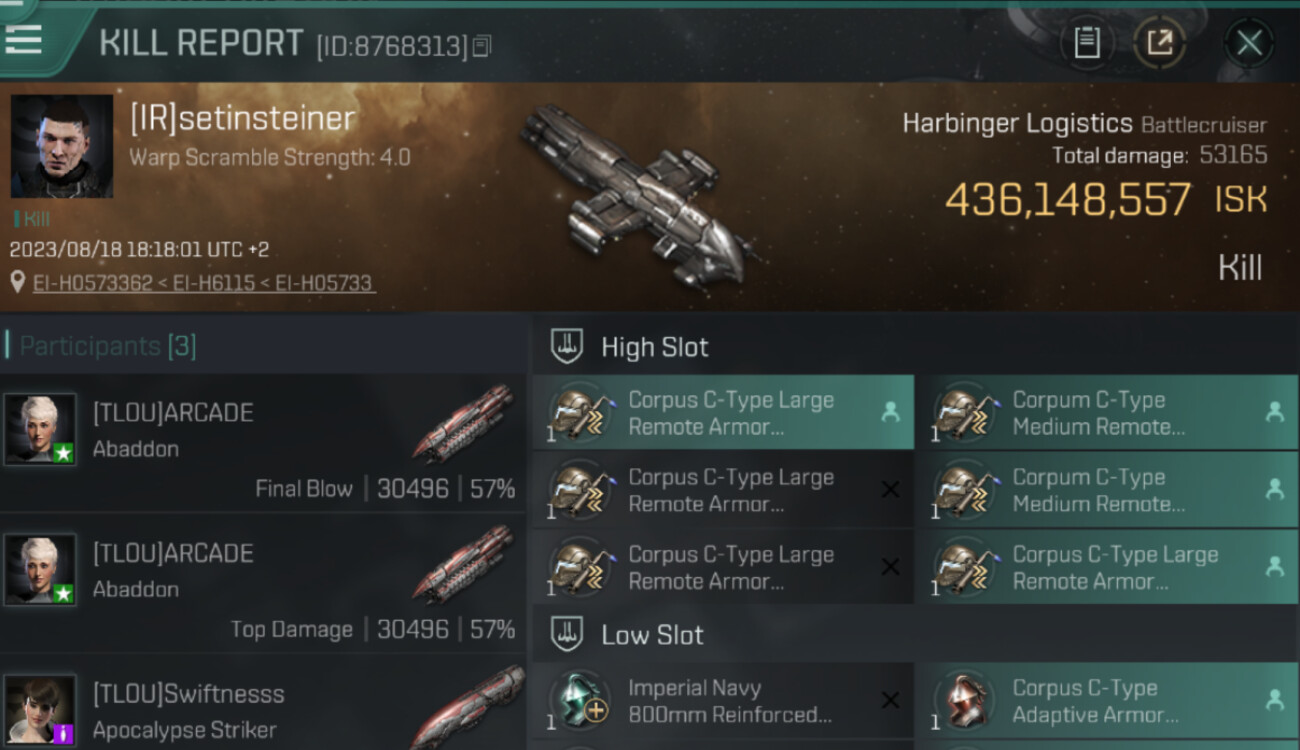Select first Corpus C-Type Large Remote Armor module
This screenshot has width=1300, height=750.
723,412
